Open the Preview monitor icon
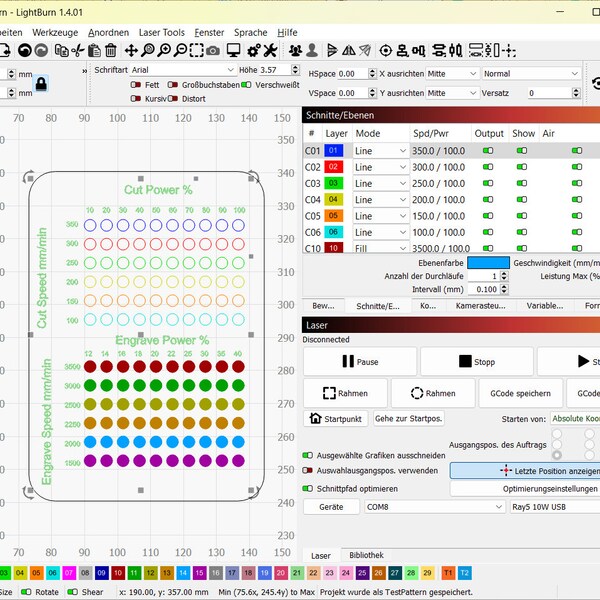The image size is (600, 600). [x=233, y=50]
